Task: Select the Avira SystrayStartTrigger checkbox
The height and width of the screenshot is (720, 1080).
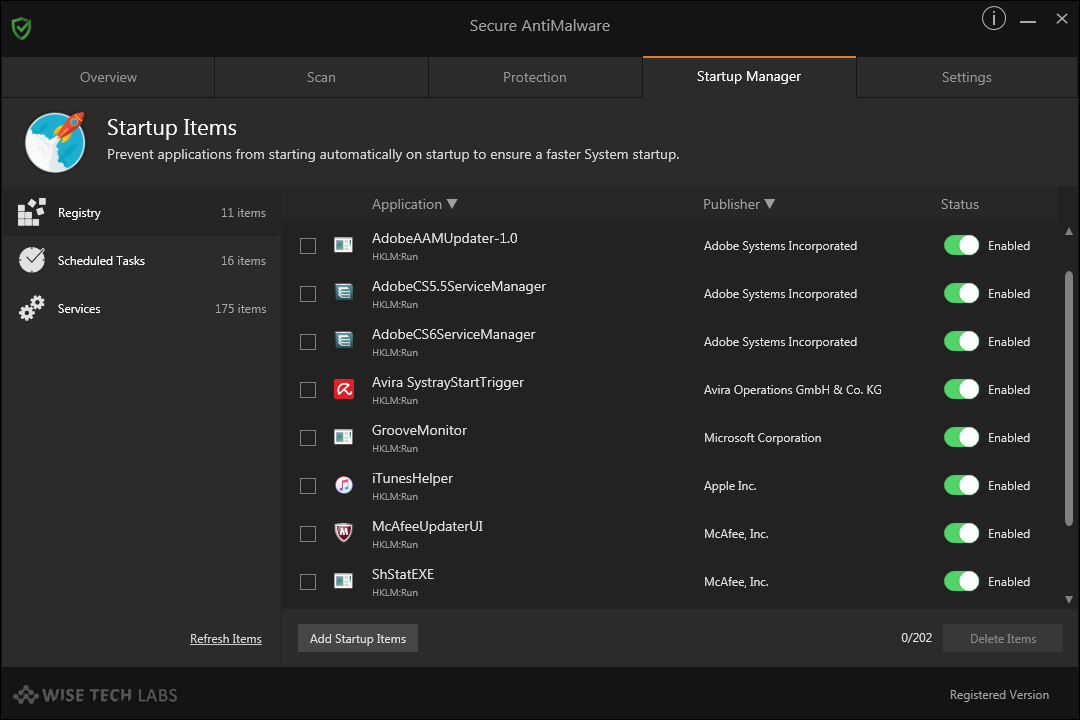Action: [308, 390]
